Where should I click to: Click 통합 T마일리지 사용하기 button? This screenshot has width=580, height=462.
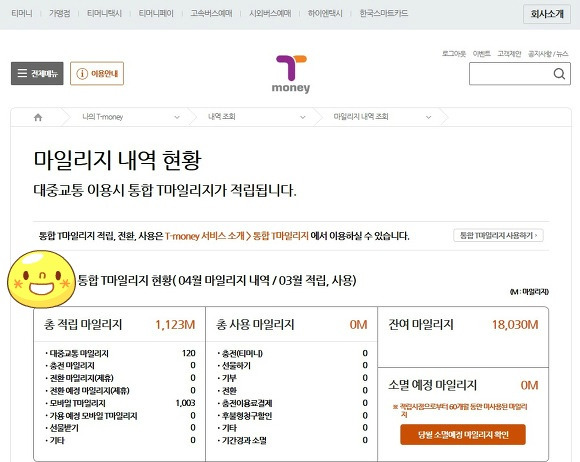[498, 235]
